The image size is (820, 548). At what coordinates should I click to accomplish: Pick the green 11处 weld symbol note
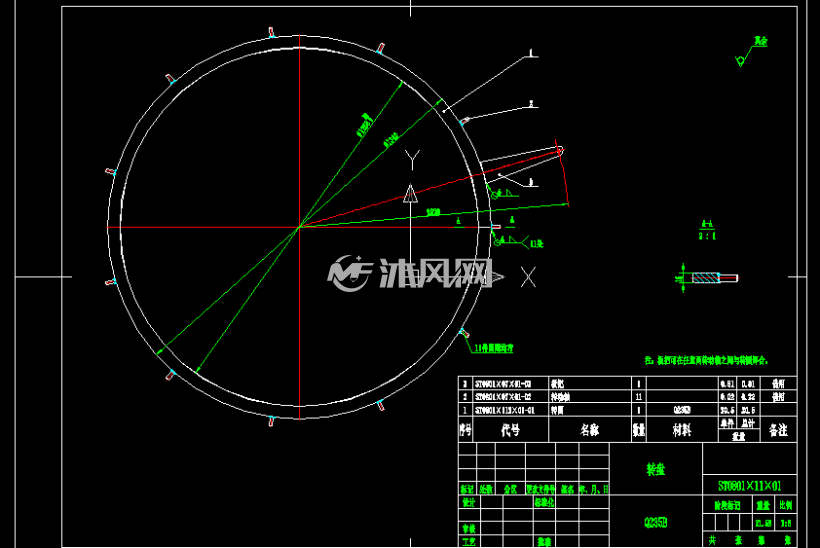(x=537, y=244)
